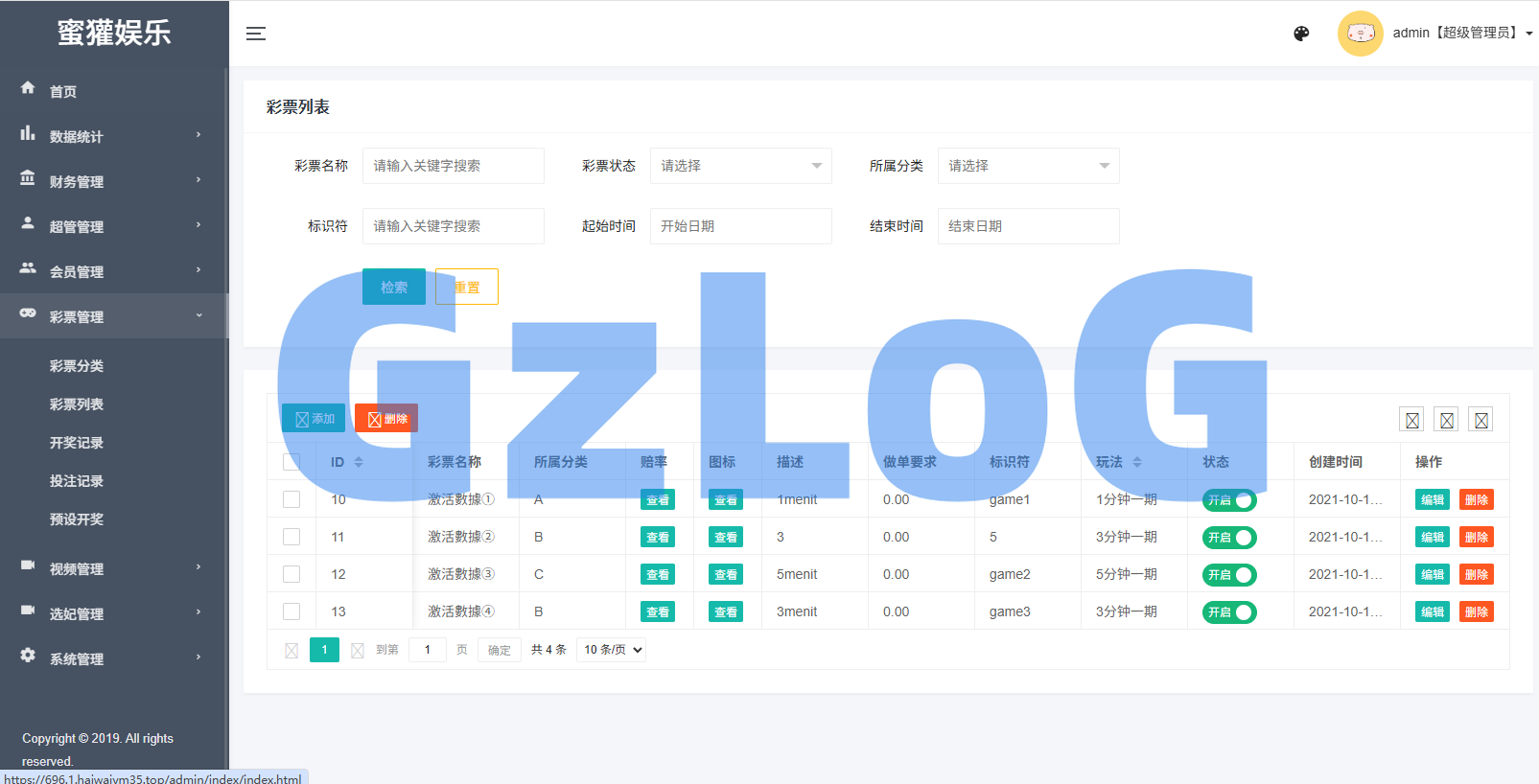Click the sidebar collapse hamburger icon
1539x784 pixels.
point(255,34)
